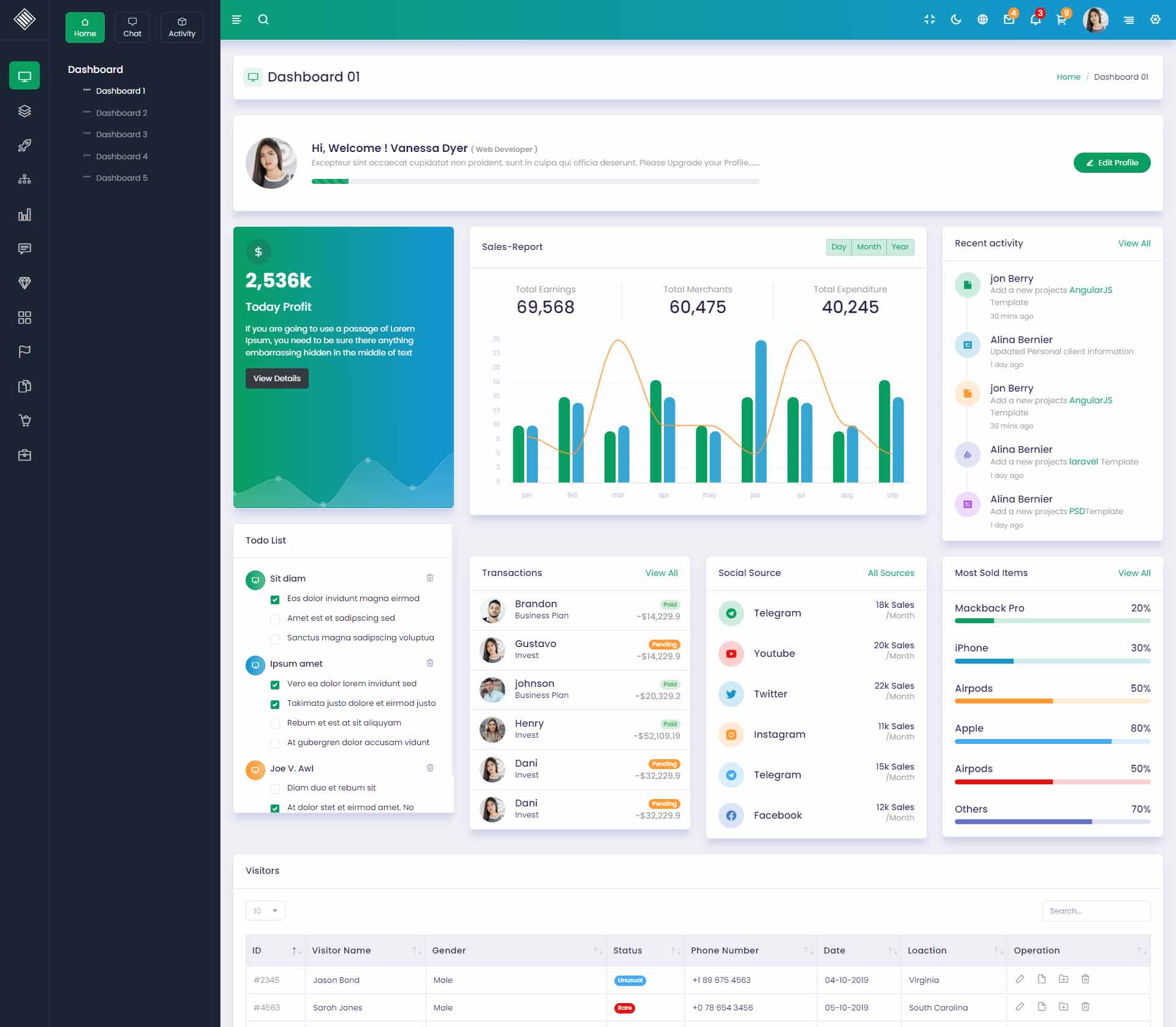Open the rocket icon in sidebar
This screenshot has height=1027, width=1176.
coord(24,145)
